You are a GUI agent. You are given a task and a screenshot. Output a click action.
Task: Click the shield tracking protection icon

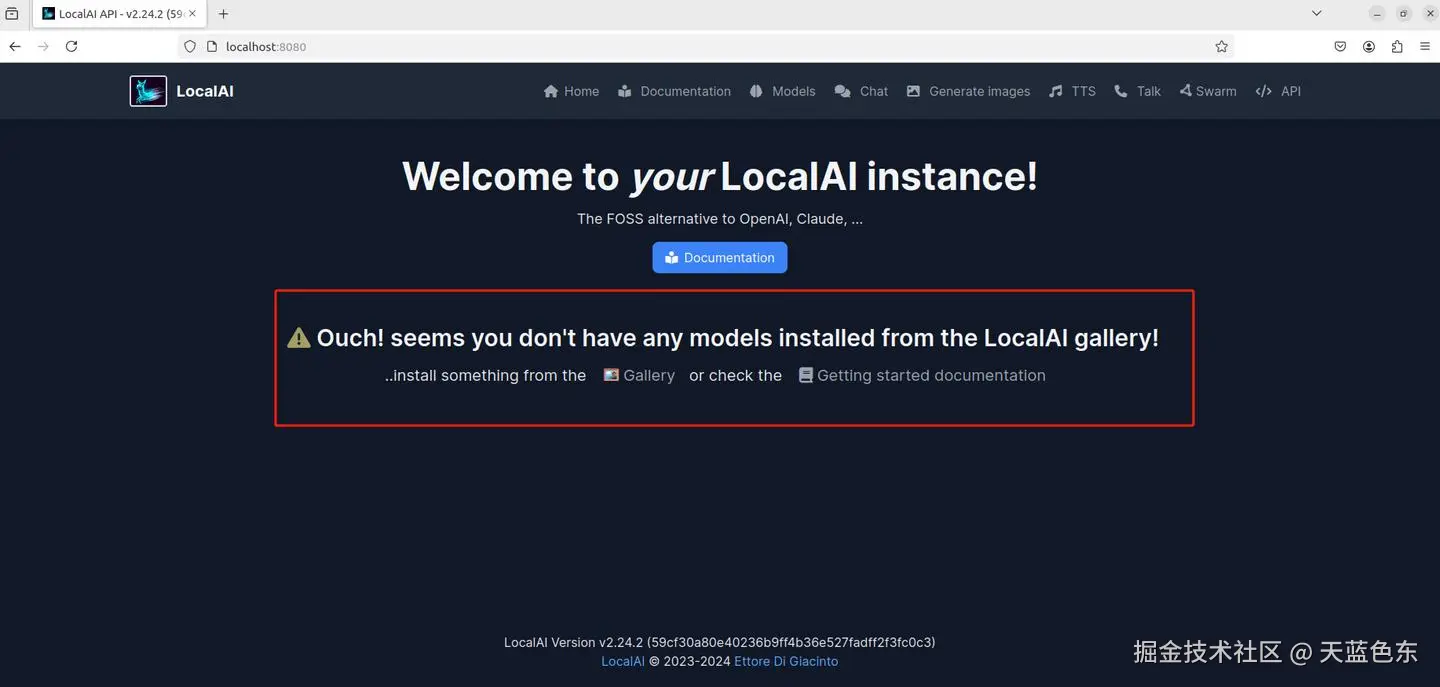click(190, 46)
